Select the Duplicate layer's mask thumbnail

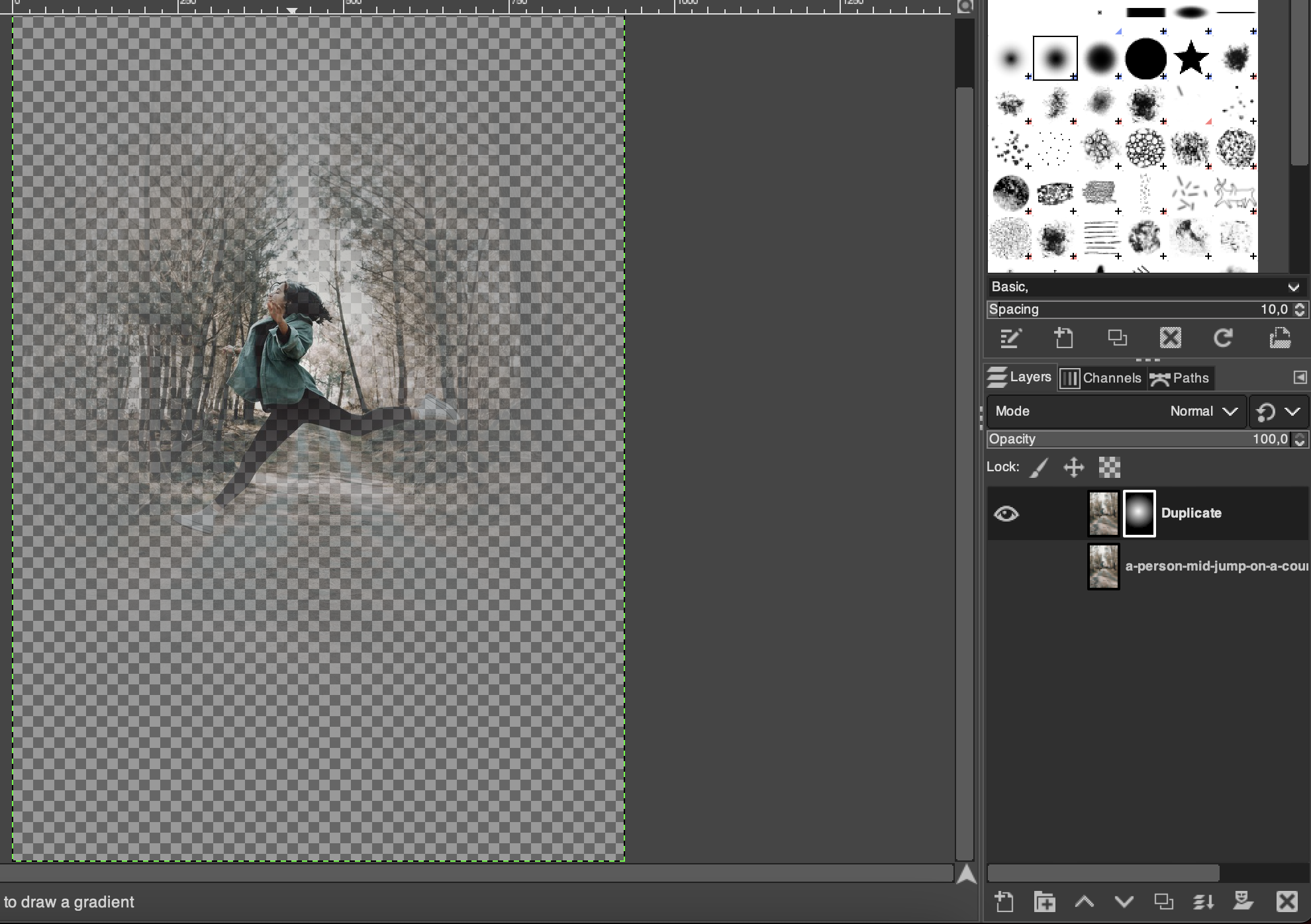point(1139,514)
